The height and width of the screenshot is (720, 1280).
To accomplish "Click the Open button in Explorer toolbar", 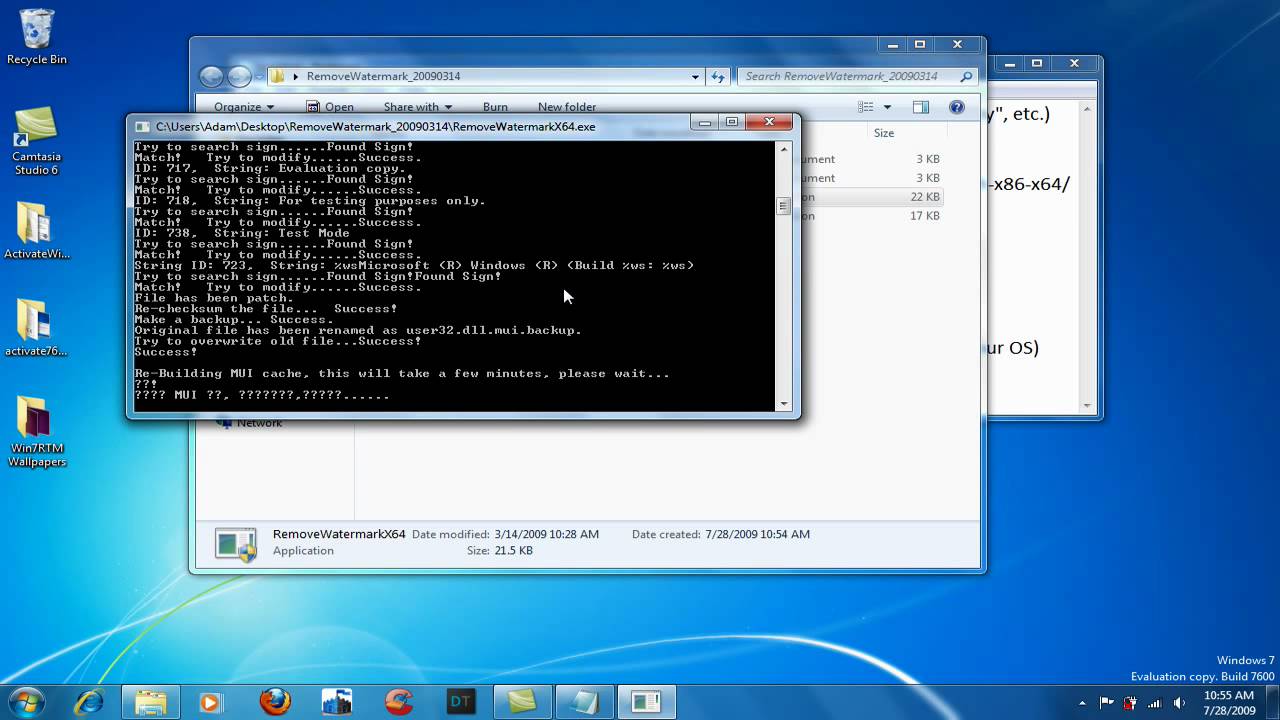I will pos(330,107).
